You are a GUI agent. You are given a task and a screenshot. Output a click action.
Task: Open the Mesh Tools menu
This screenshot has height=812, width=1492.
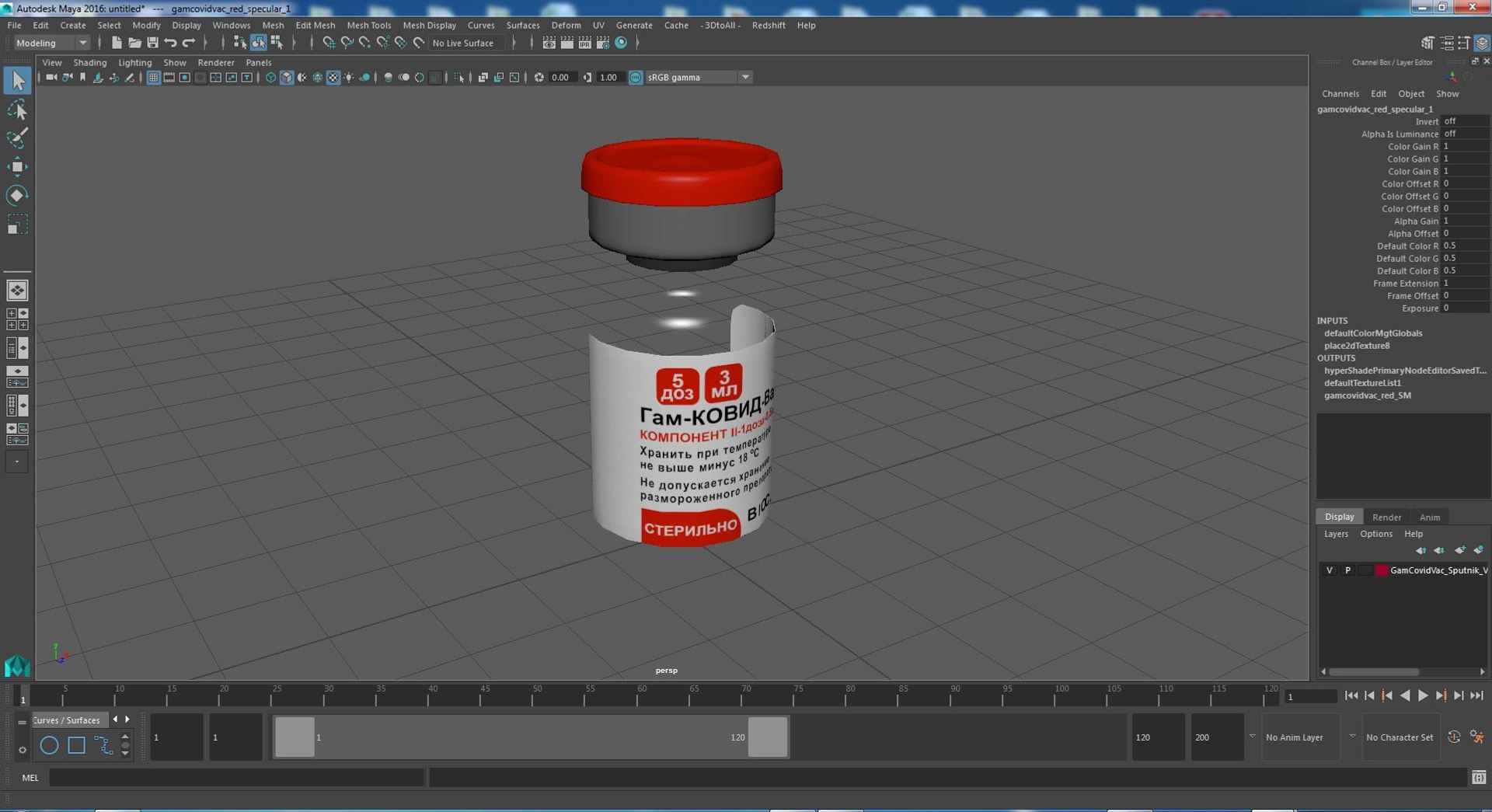[x=369, y=25]
